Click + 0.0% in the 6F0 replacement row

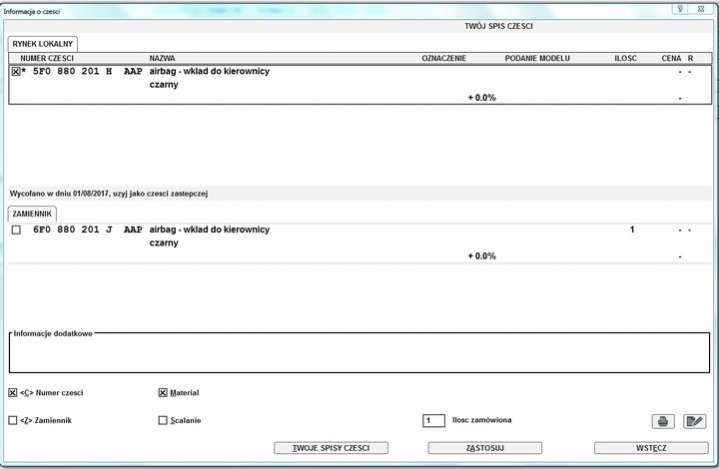click(482, 256)
